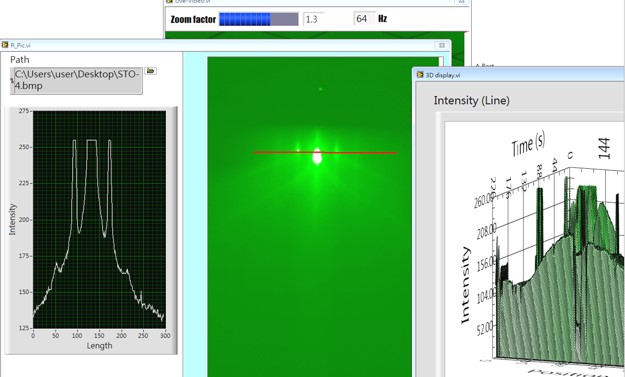
Task: Click the Zoom factor value field showing 1.3
Action: [314, 19]
